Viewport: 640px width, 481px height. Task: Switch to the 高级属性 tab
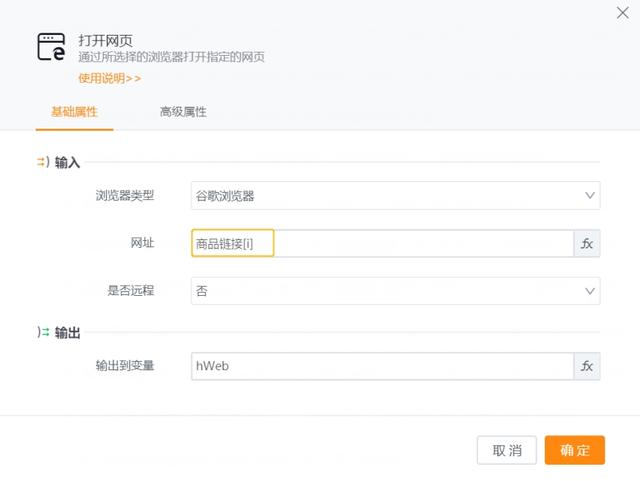[183, 112]
